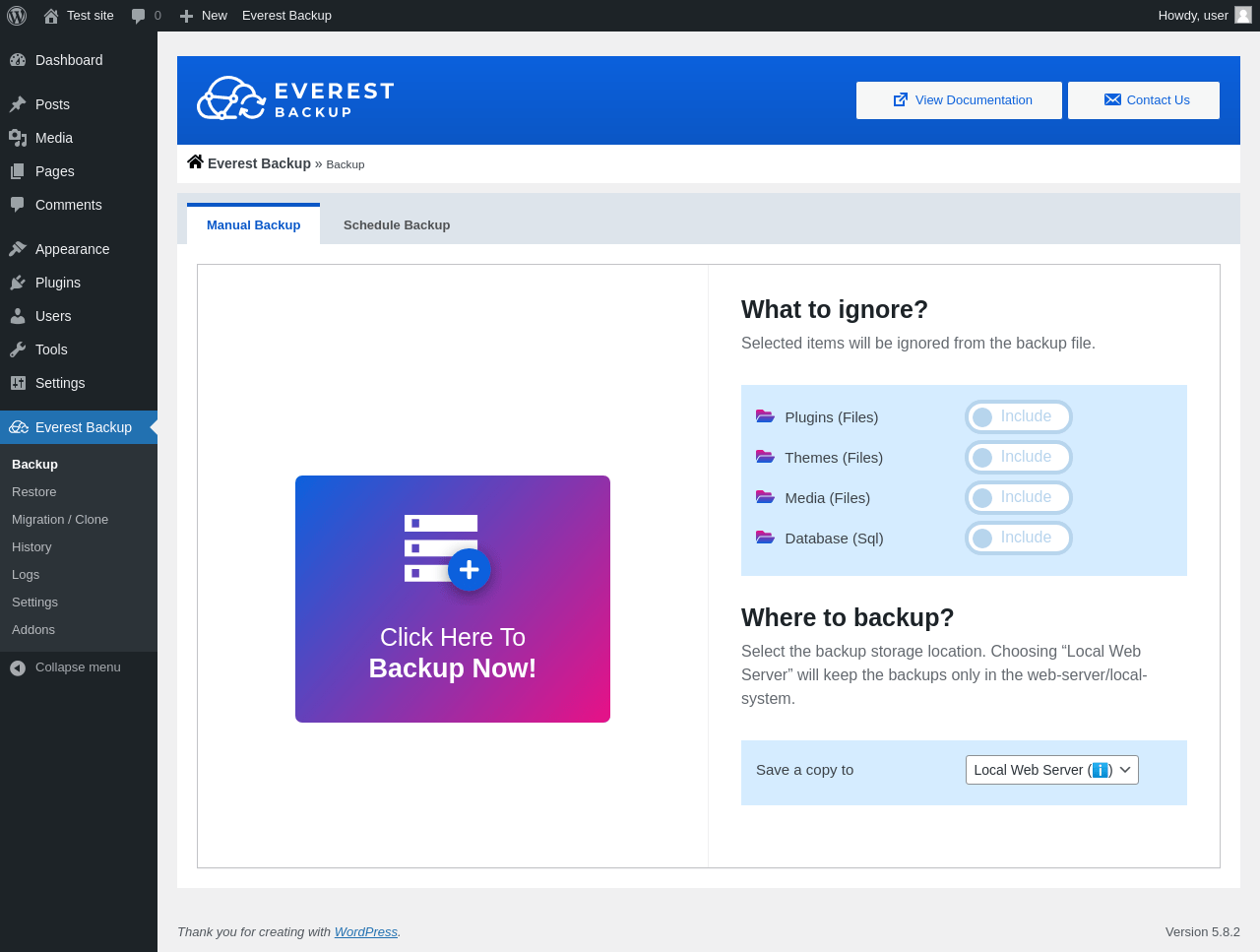Click the Dashboard gauge icon
The height and width of the screenshot is (952, 1260).
pyautogui.click(x=18, y=60)
